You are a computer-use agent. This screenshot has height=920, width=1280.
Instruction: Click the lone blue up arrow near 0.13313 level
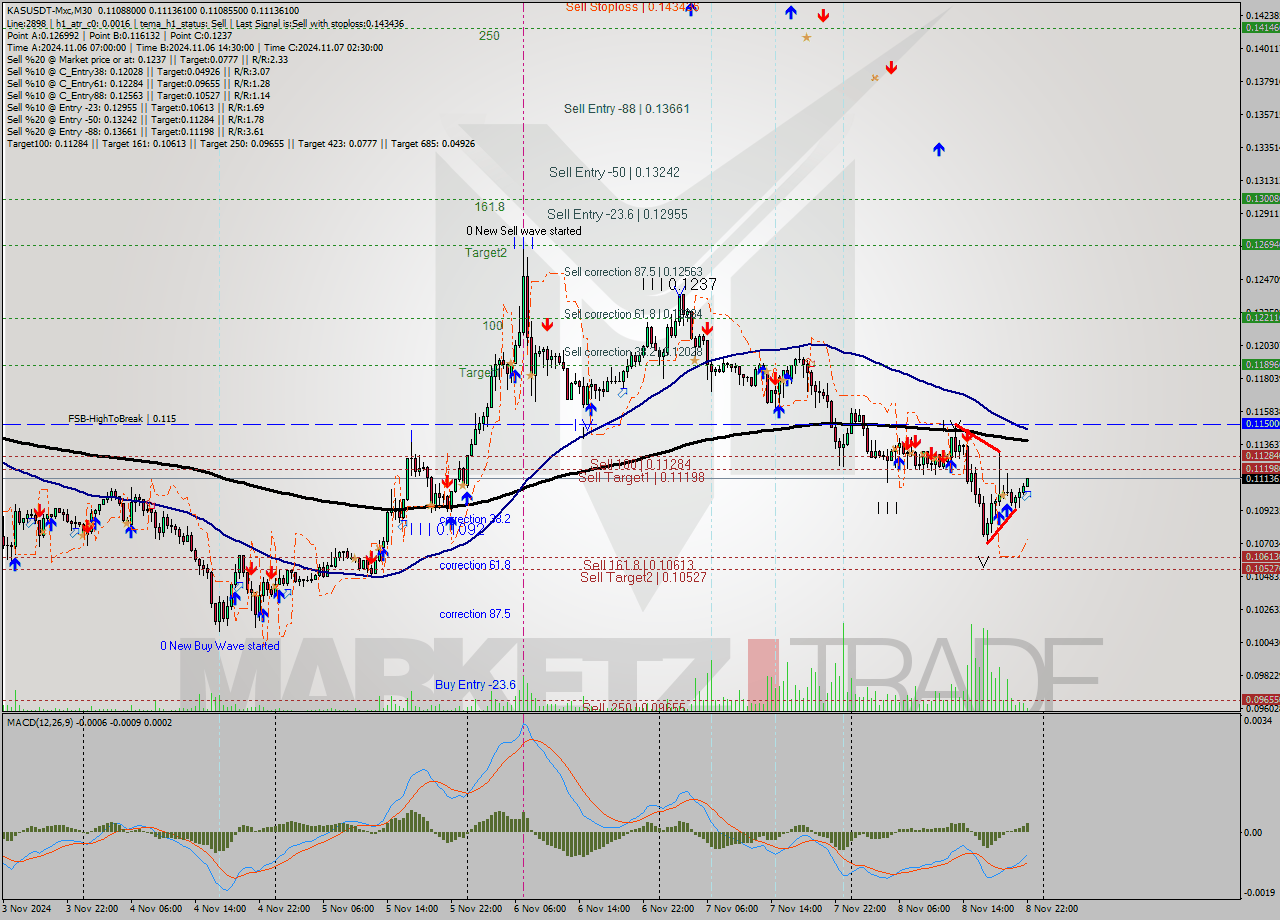pos(939,149)
